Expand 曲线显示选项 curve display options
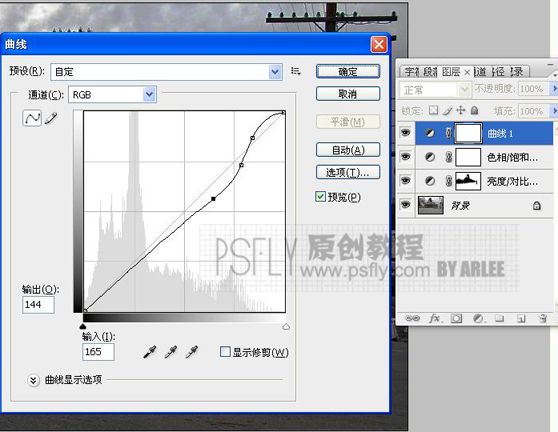 tap(33, 380)
